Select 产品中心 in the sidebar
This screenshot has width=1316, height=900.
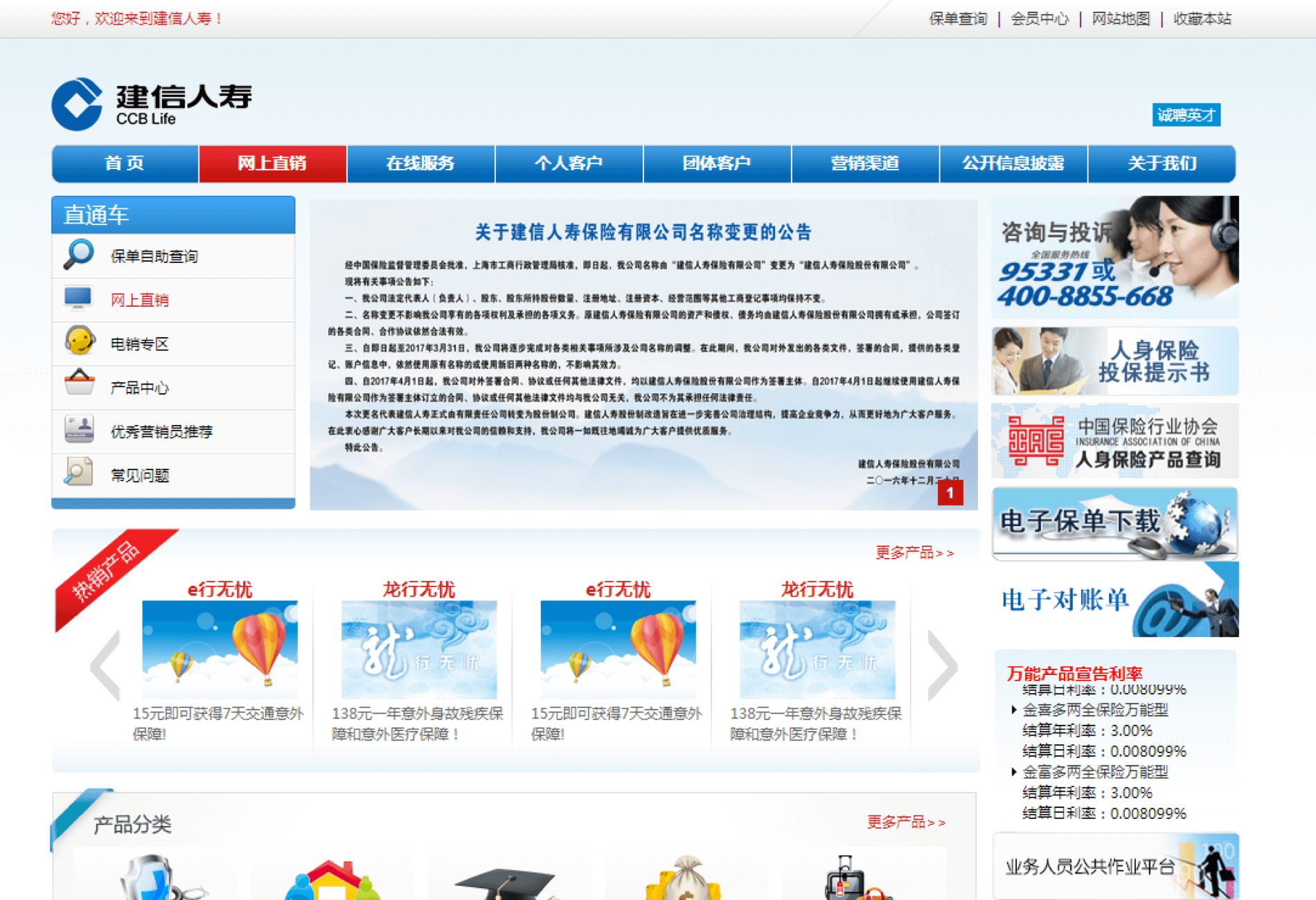point(173,388)
